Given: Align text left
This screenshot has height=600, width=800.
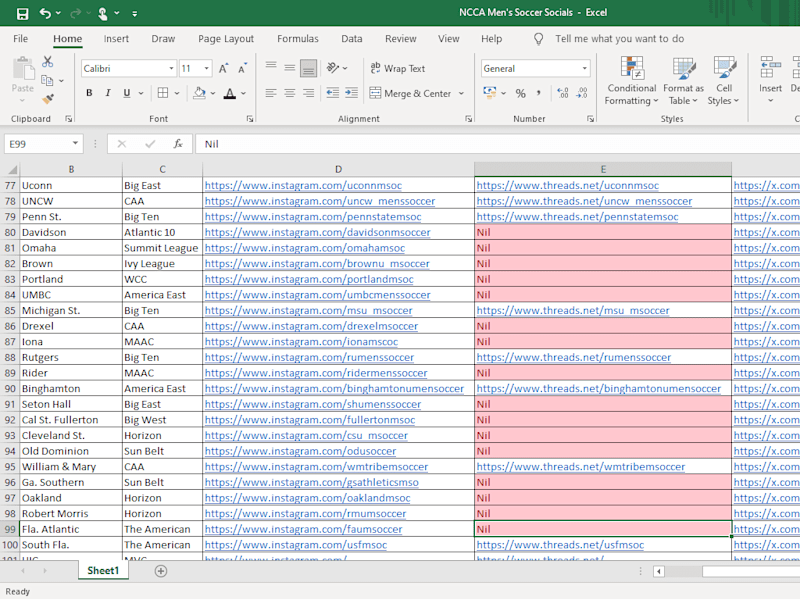Looking at the screenshot, I should point(271,93).
